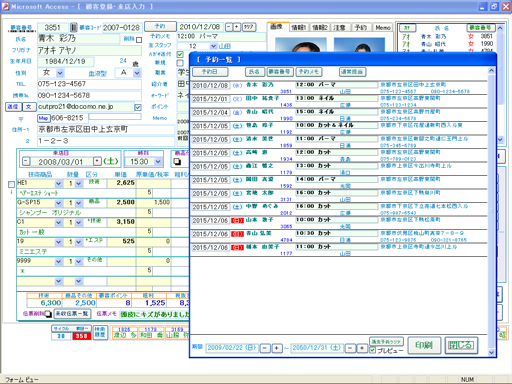
Task: Toggle the ハガキ送付 checkbox
Action: tap(180, 54)
